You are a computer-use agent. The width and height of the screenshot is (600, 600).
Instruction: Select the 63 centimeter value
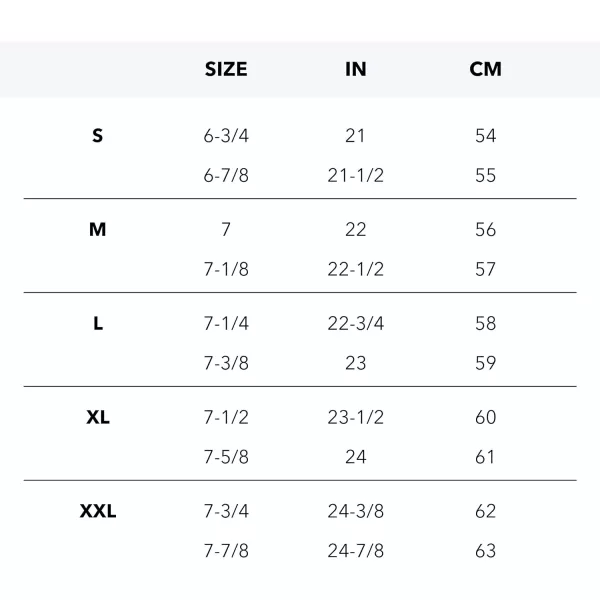[x=485, y=551]
